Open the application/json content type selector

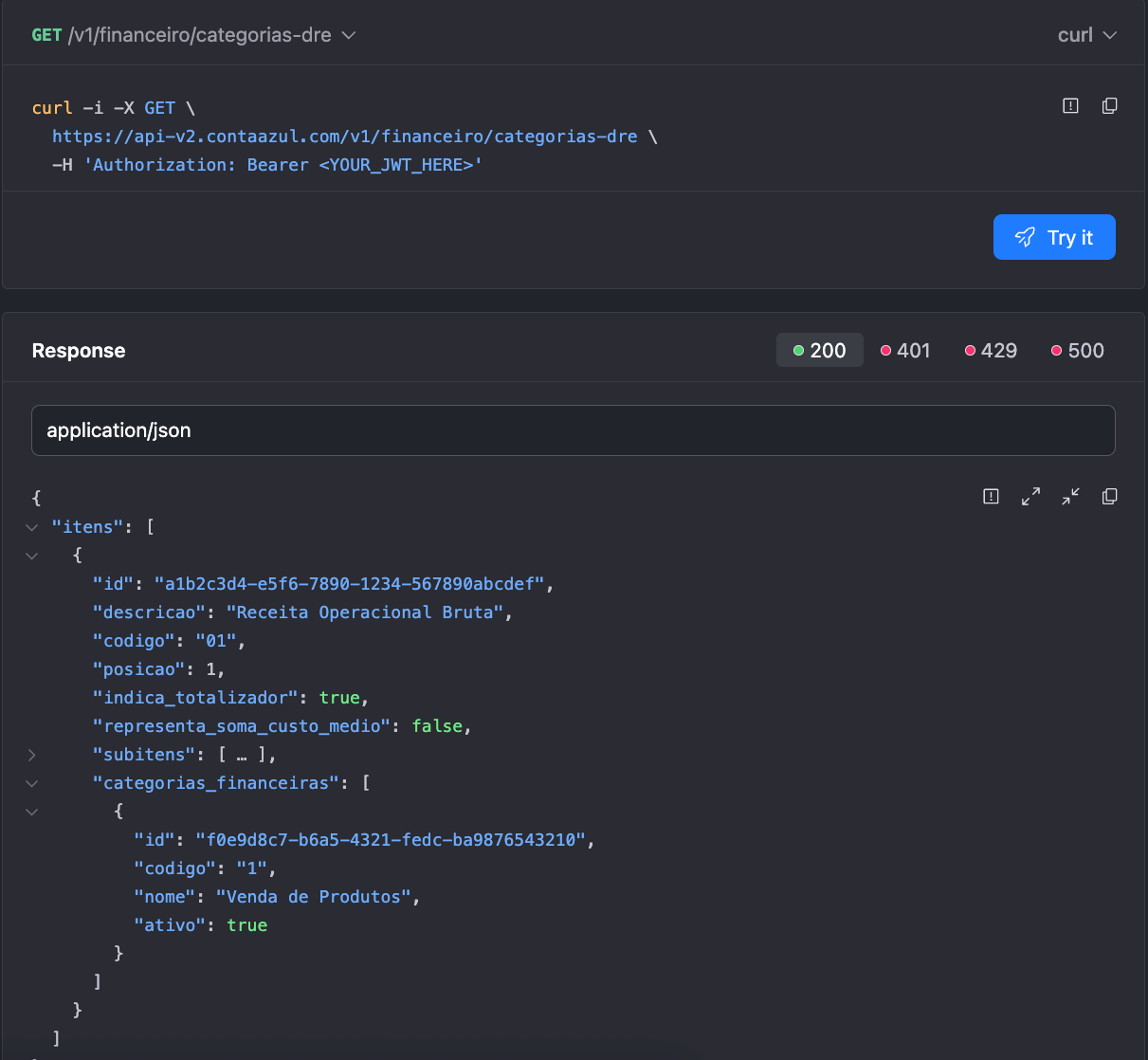(573, 430)
